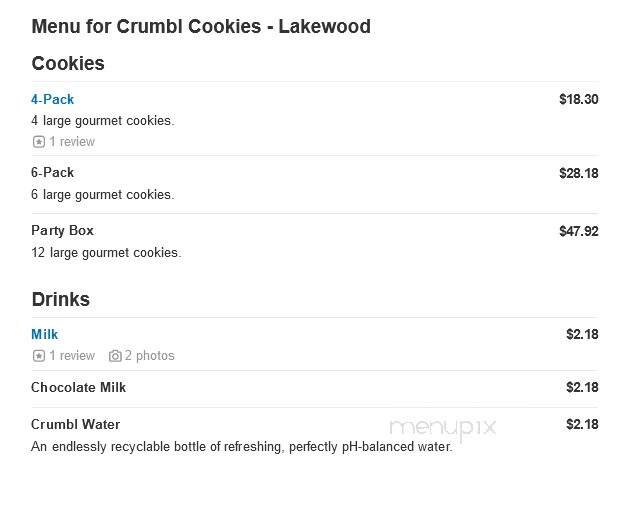622x510 pixels.
Task: Open the 2 photos link for Milk
Action: [149, 356]
